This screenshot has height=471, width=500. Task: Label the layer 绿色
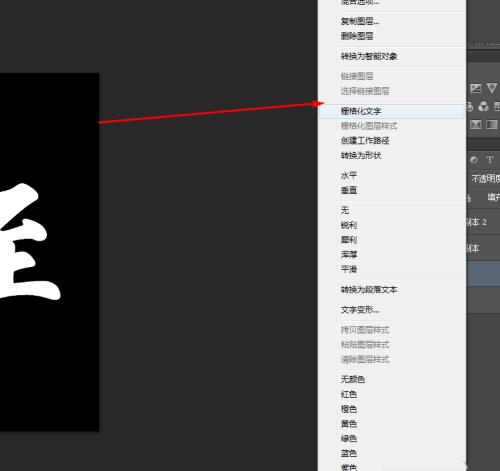(x=349, y=438)
